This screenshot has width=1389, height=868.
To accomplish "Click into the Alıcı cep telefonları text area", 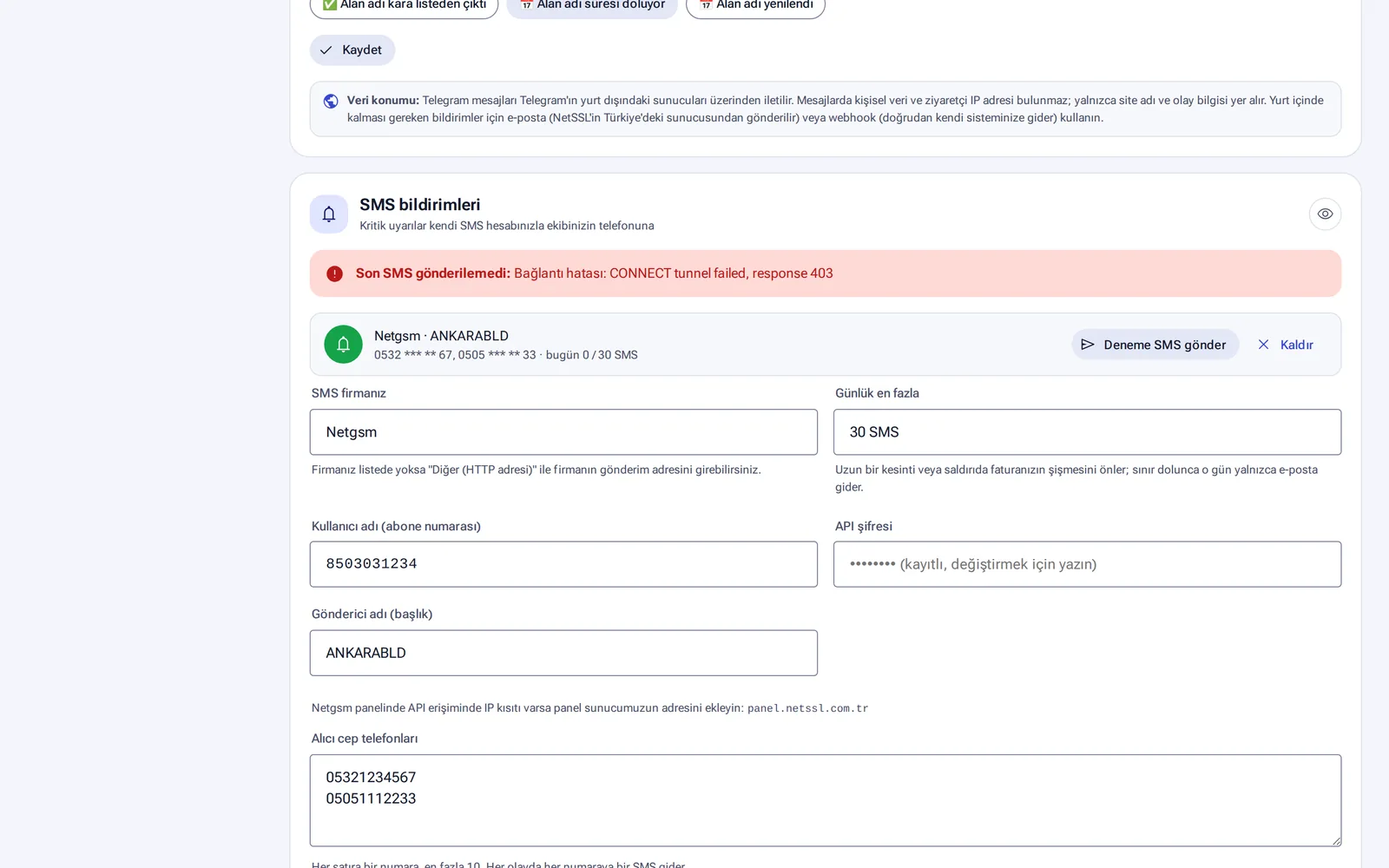I will [x=826, y=800].
